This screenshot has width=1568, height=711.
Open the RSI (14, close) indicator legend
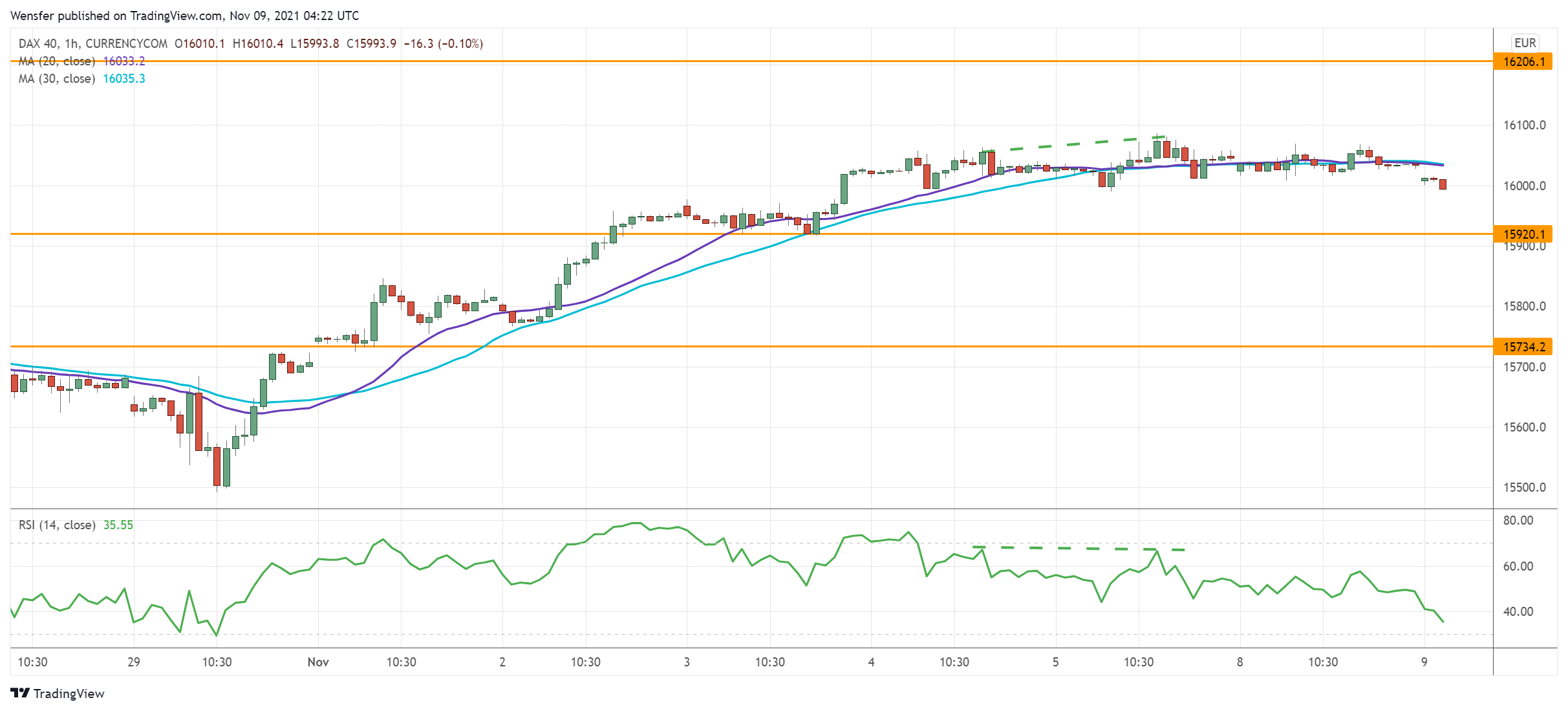coord(57,525)
